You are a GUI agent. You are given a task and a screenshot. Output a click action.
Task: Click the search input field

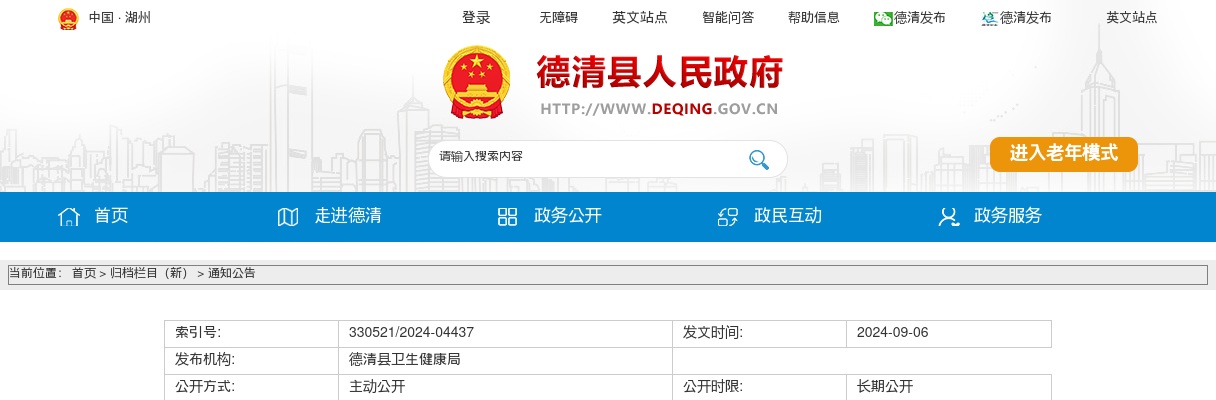tap(585, 158)
